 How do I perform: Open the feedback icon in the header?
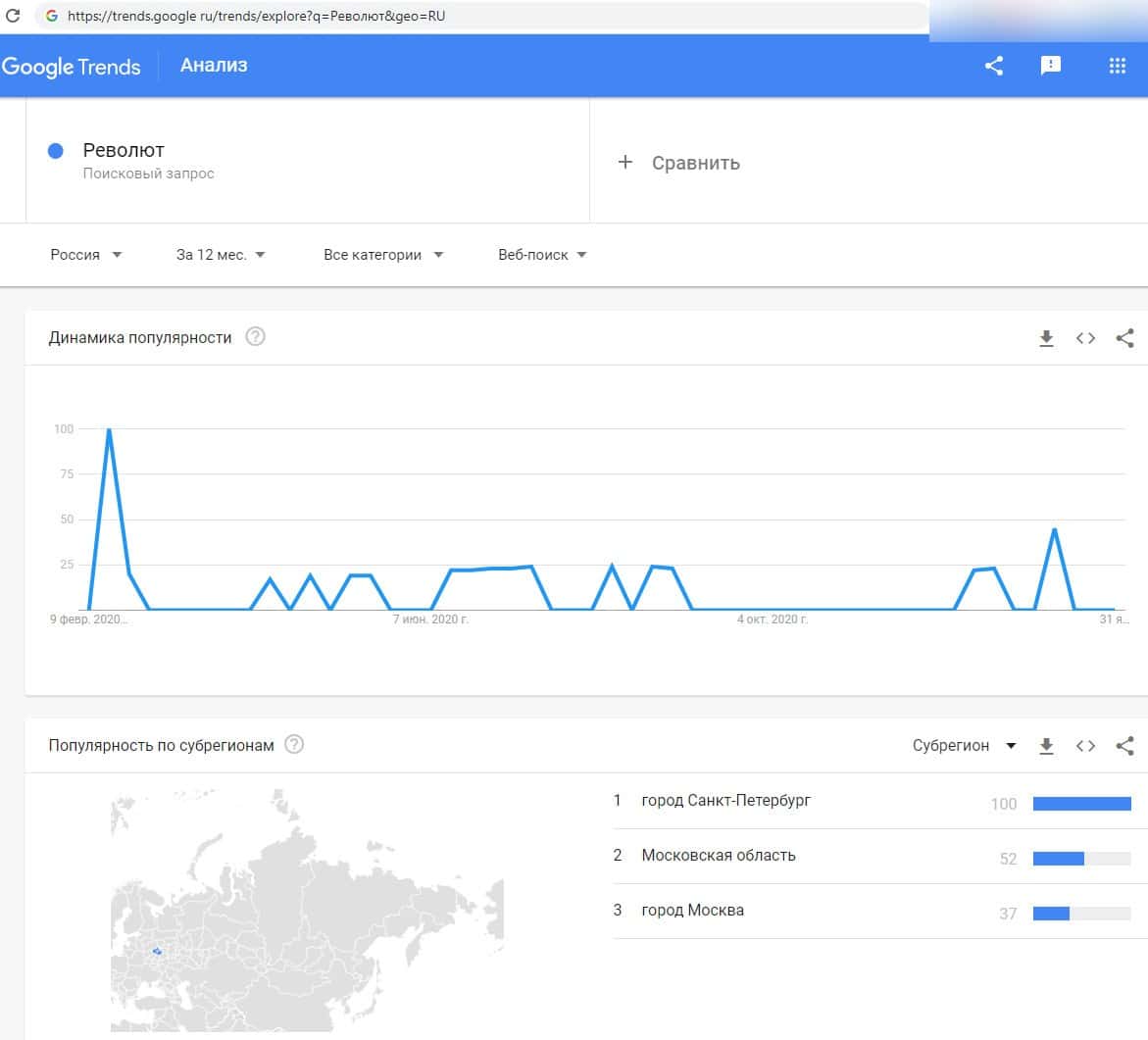pos(1051,66)
